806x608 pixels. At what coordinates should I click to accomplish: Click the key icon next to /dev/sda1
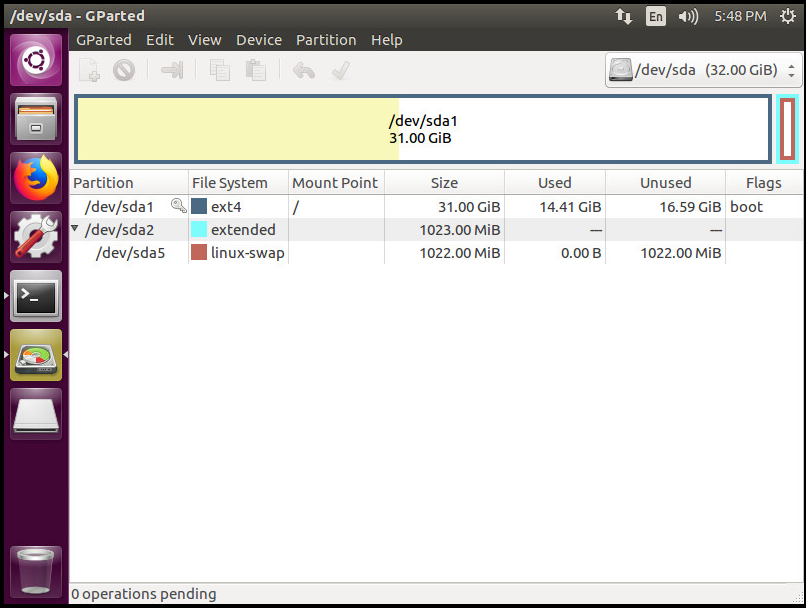[178, 206]
